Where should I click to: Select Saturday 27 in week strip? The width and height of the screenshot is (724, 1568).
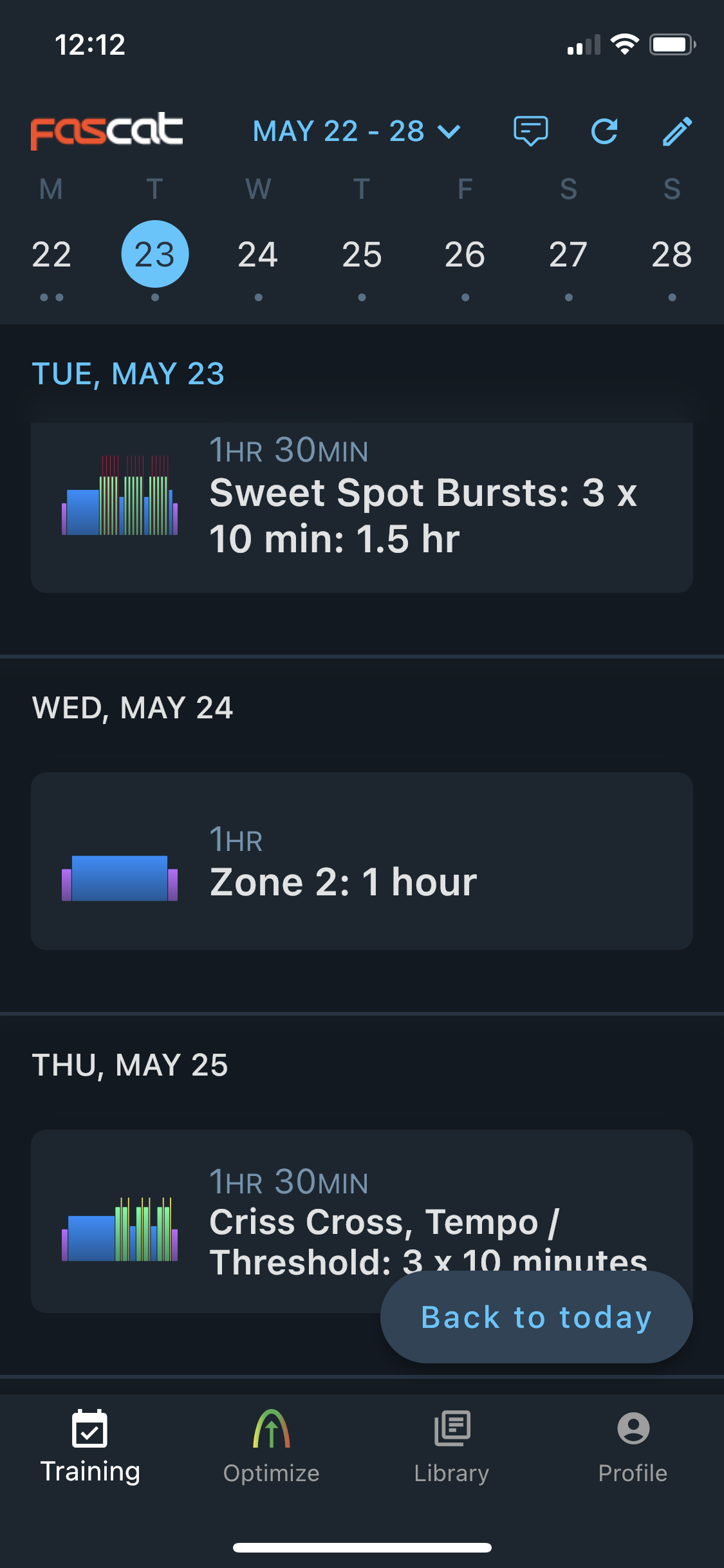(568, 254)
